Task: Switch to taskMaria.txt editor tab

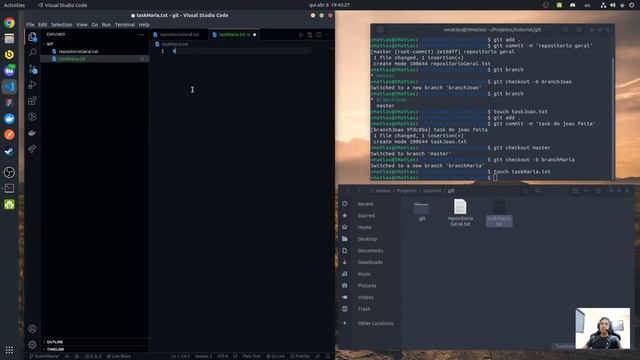Action: point(234,35)
